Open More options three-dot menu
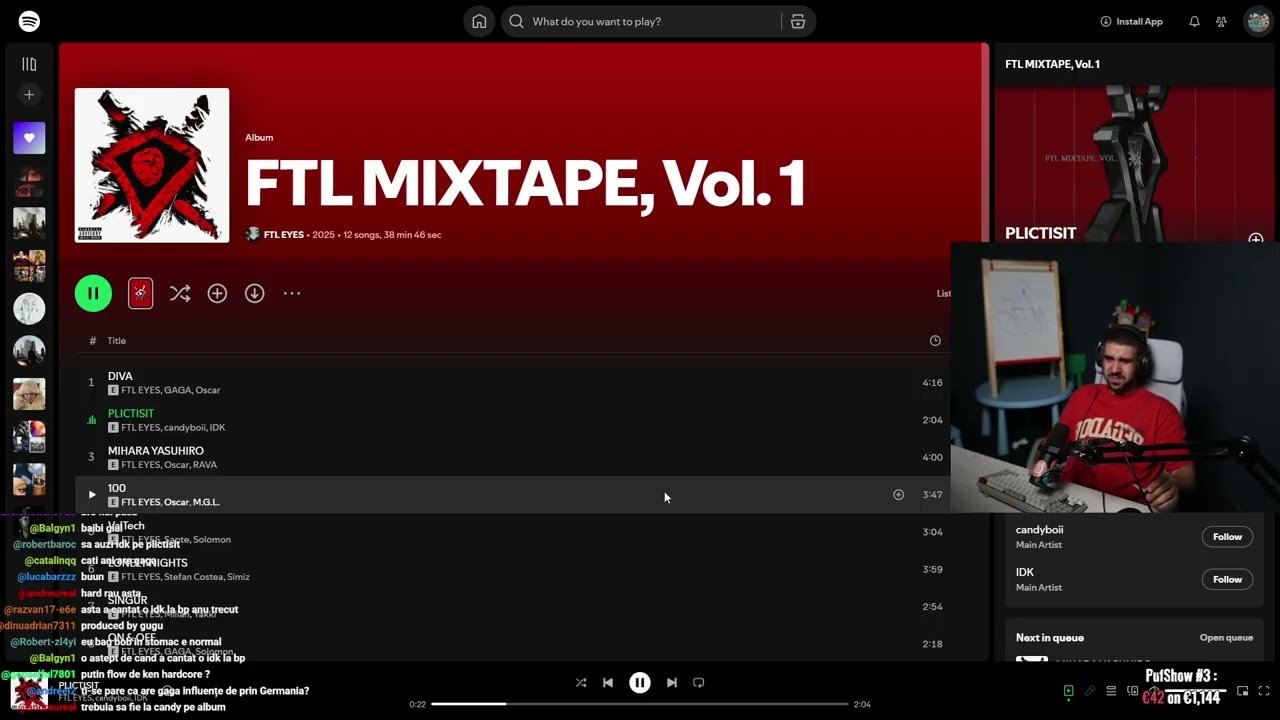The height and width of the screenshot is (720, 1280). coord(292,293)
